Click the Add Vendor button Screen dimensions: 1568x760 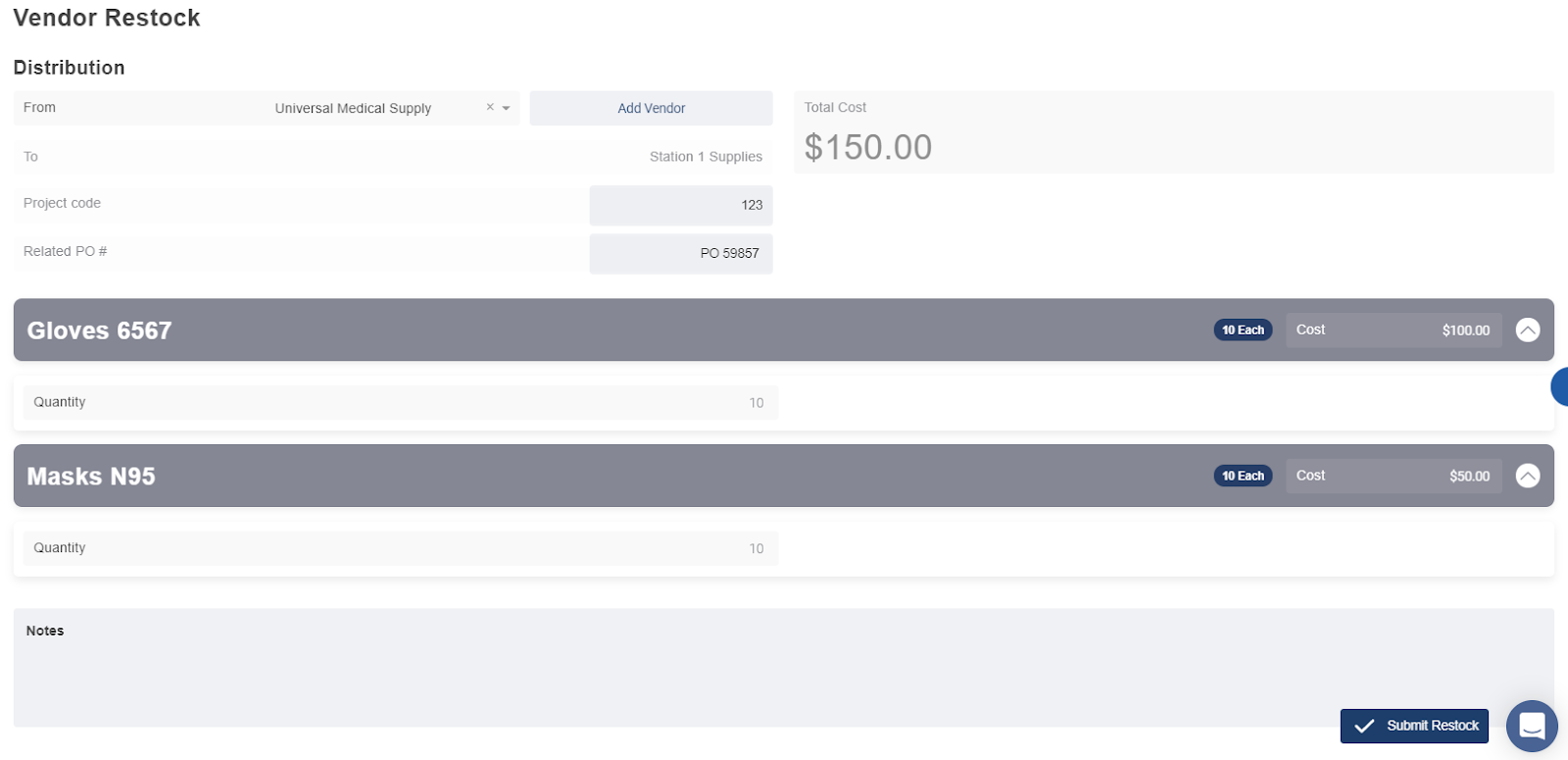pos(651,108)
